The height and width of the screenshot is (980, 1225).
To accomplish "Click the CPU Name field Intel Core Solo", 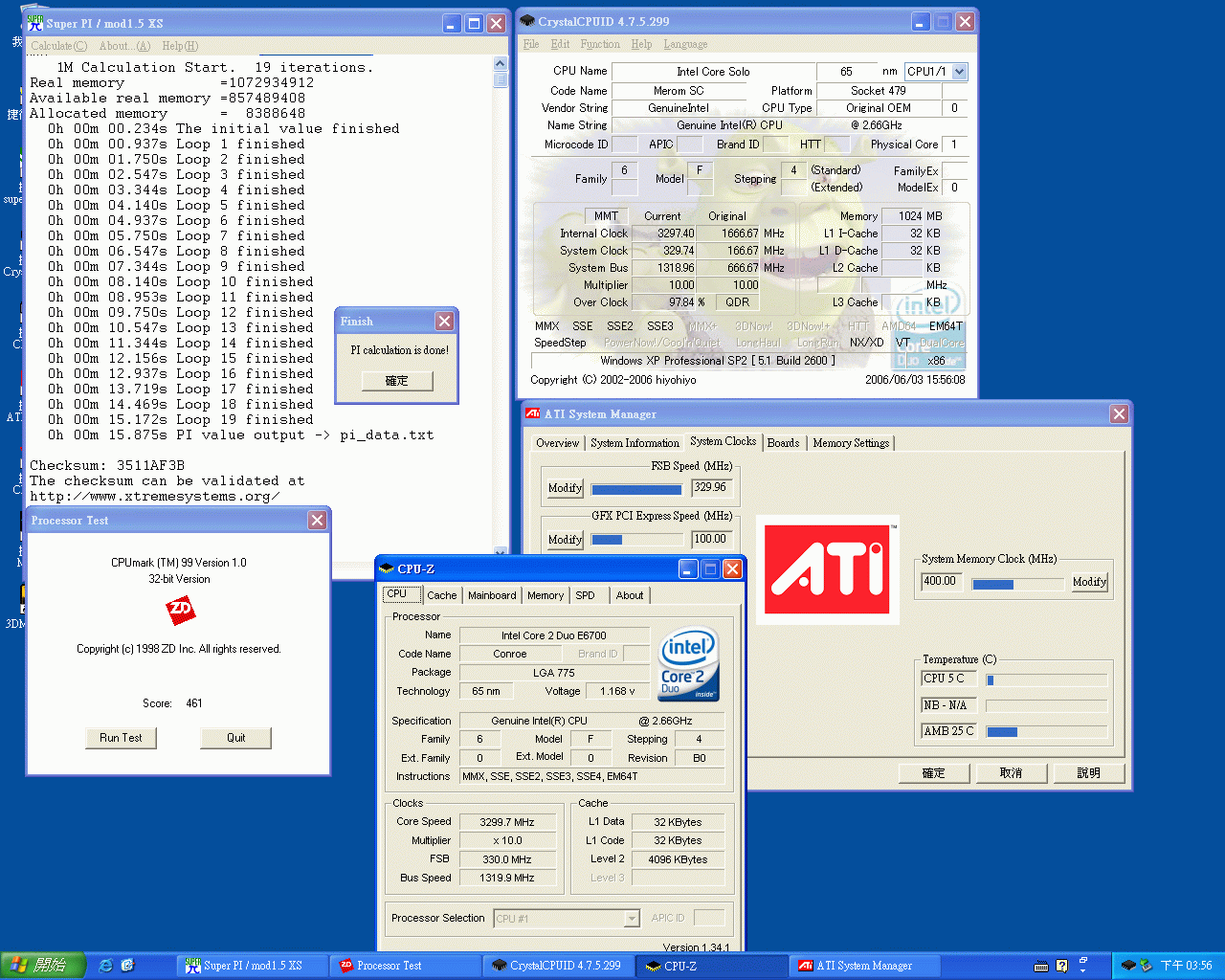I will pos(713,72).
